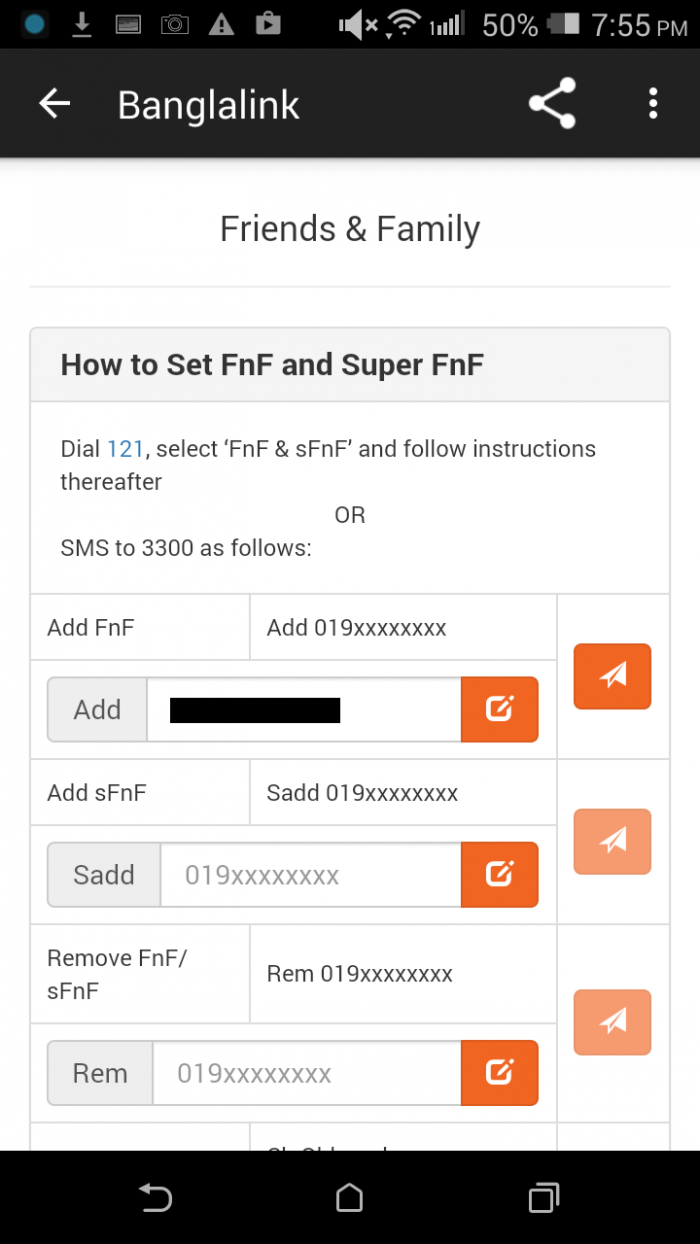The image size is (700, 1244).
Task: Focus the Rem number input field
Action: pyautogui.click(x=306, y=1073)
